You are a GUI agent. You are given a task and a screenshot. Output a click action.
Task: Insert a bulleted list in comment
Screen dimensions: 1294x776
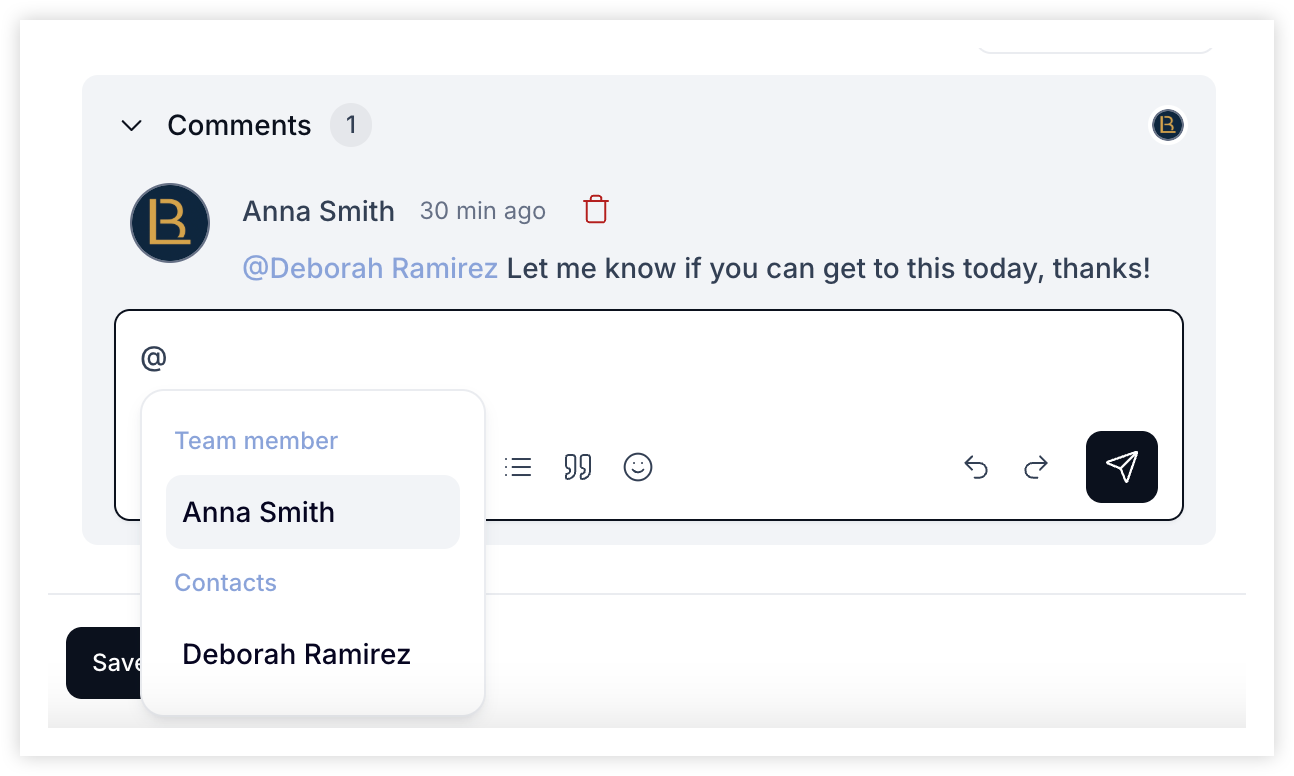coord(518,467)
